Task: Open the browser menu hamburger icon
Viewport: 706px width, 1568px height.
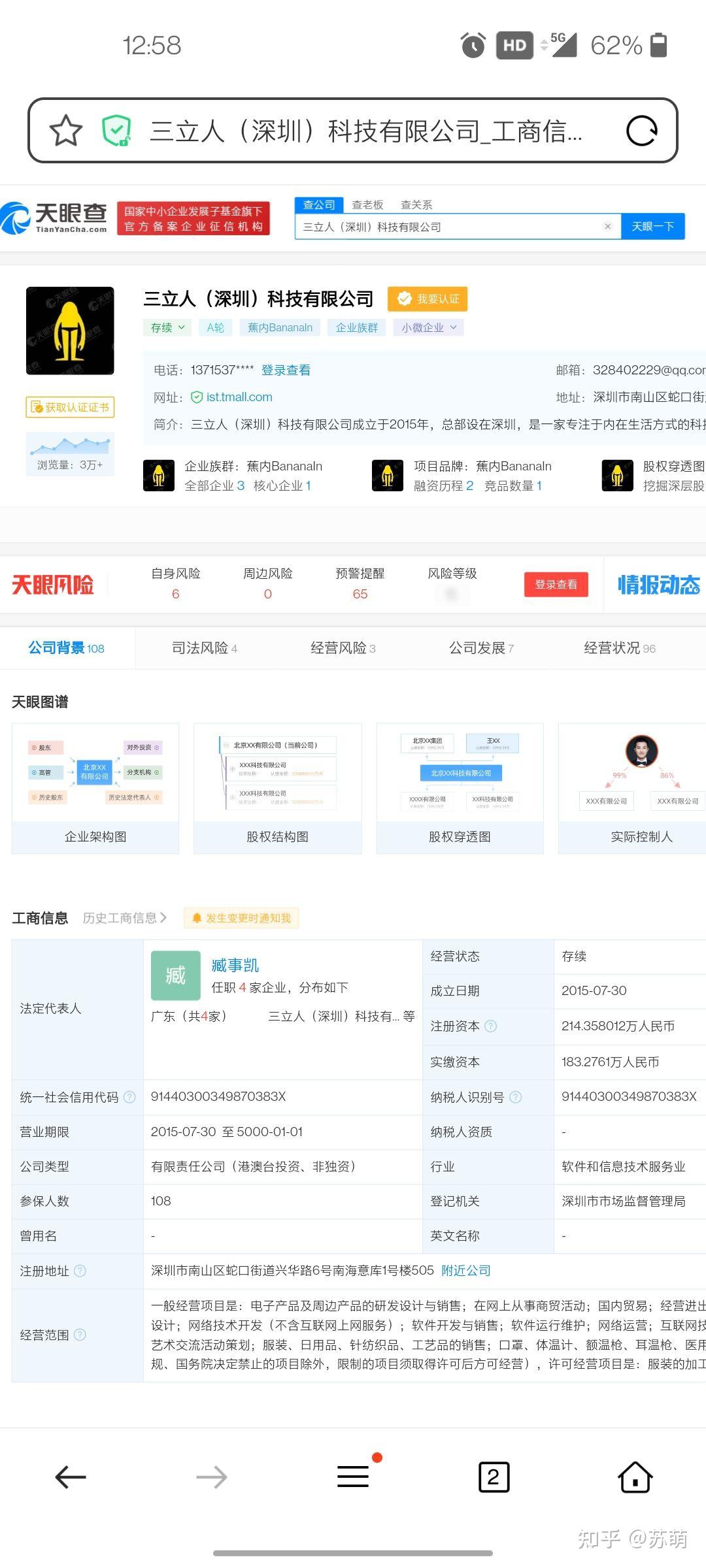Action: point(353,1477)
